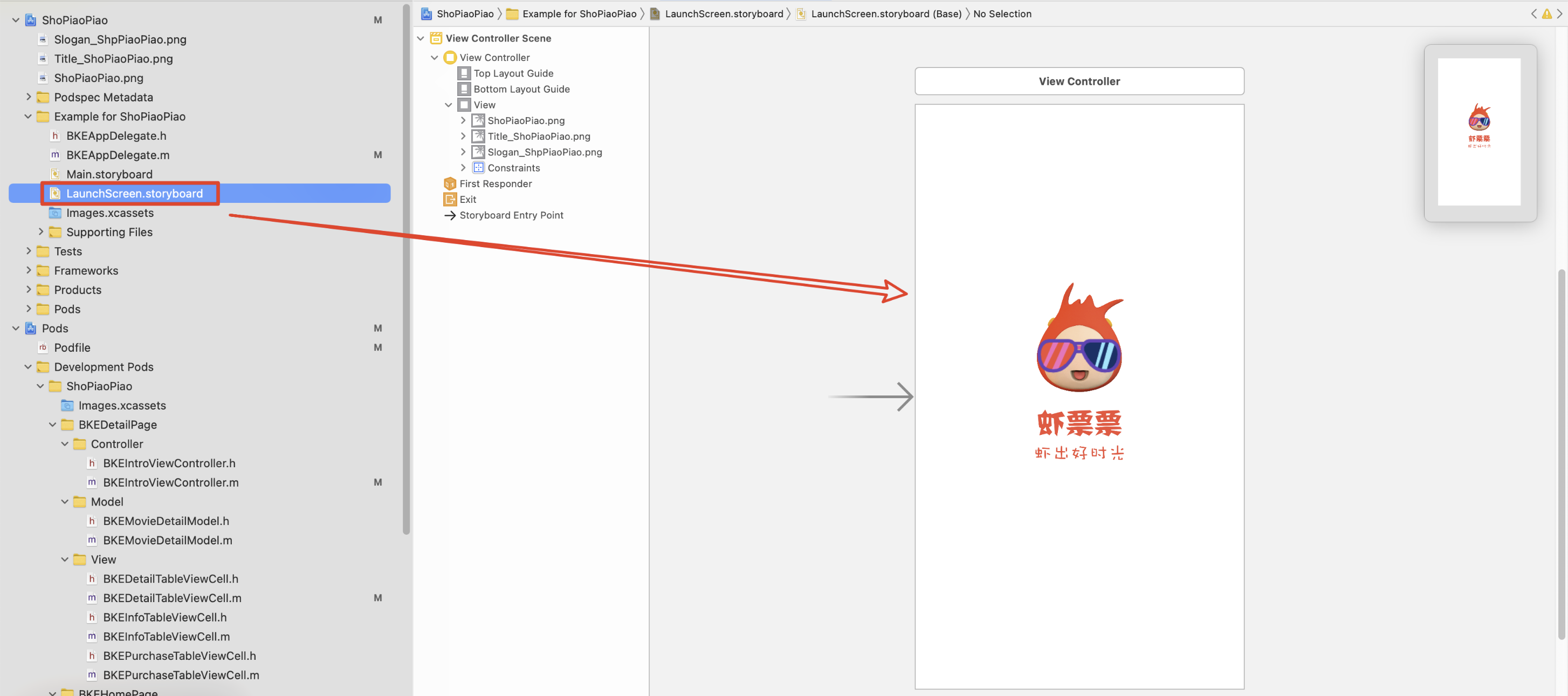Open Images.xcassets under Example folder

click(x=110, y=213)
